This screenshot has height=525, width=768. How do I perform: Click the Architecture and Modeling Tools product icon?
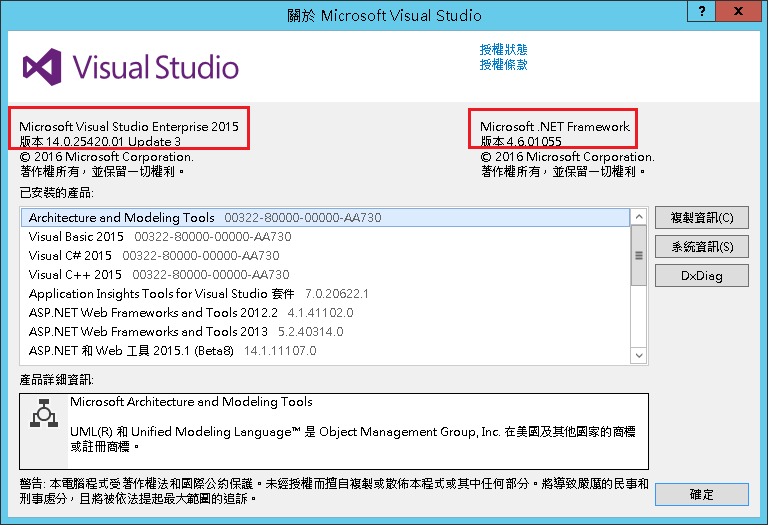(x=44, y=414)
